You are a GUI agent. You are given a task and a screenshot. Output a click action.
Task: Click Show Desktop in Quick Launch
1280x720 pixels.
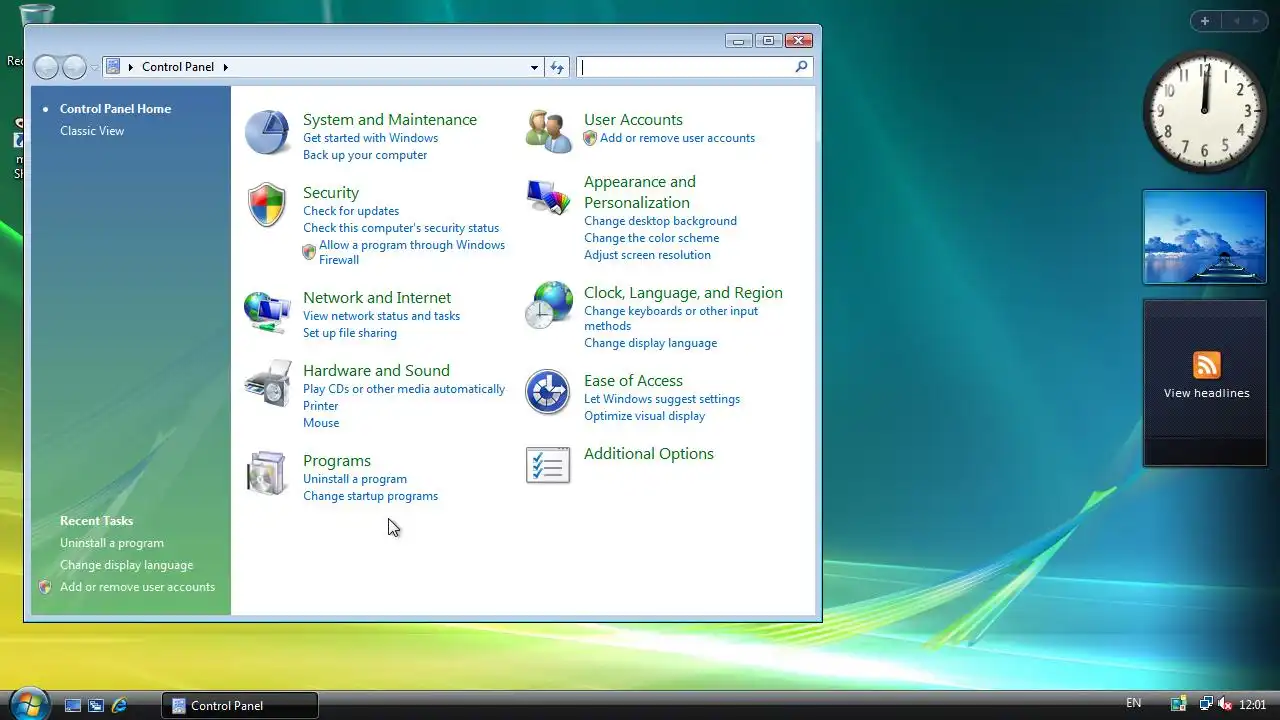[73, 705]
